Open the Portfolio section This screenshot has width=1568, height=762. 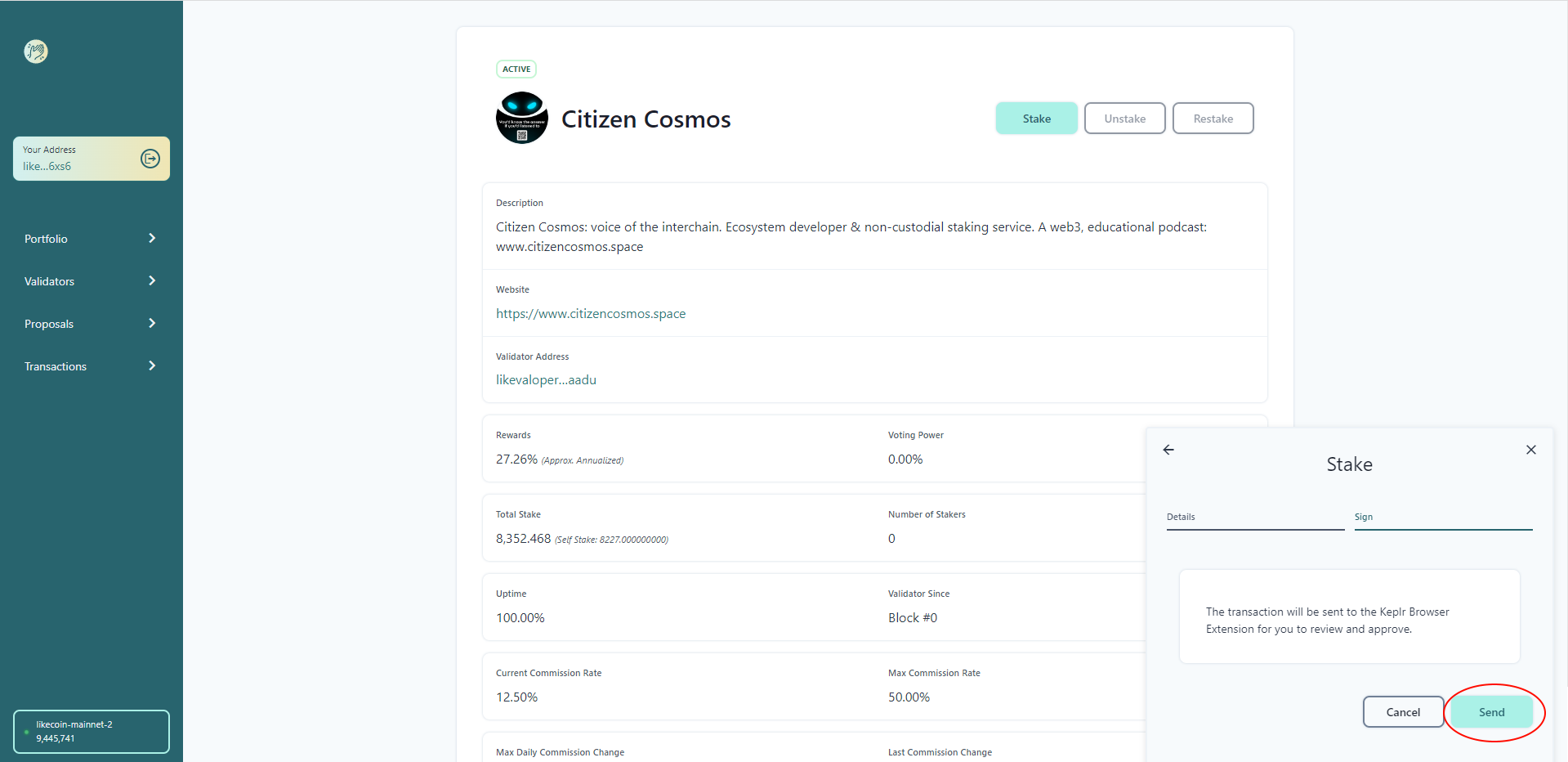46,239
